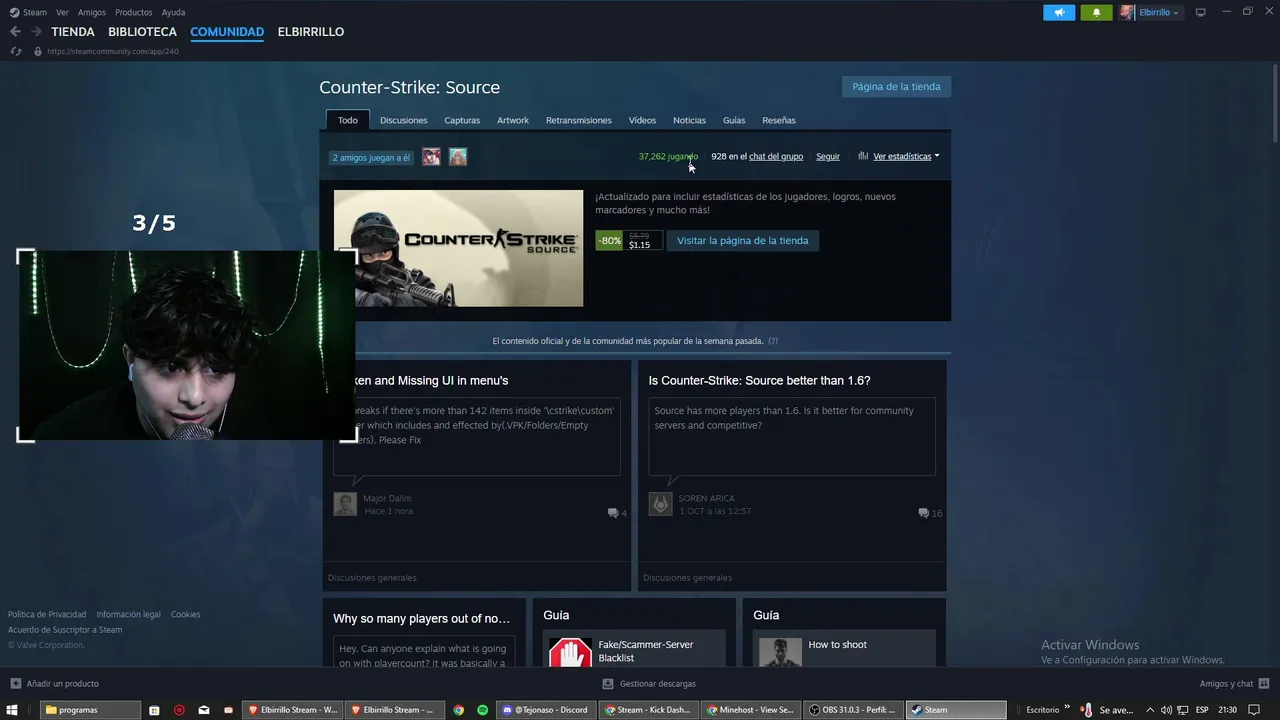Open 'Why so many players out of no…' thread
Screen dimensions: 1280x720
[422, 619]
